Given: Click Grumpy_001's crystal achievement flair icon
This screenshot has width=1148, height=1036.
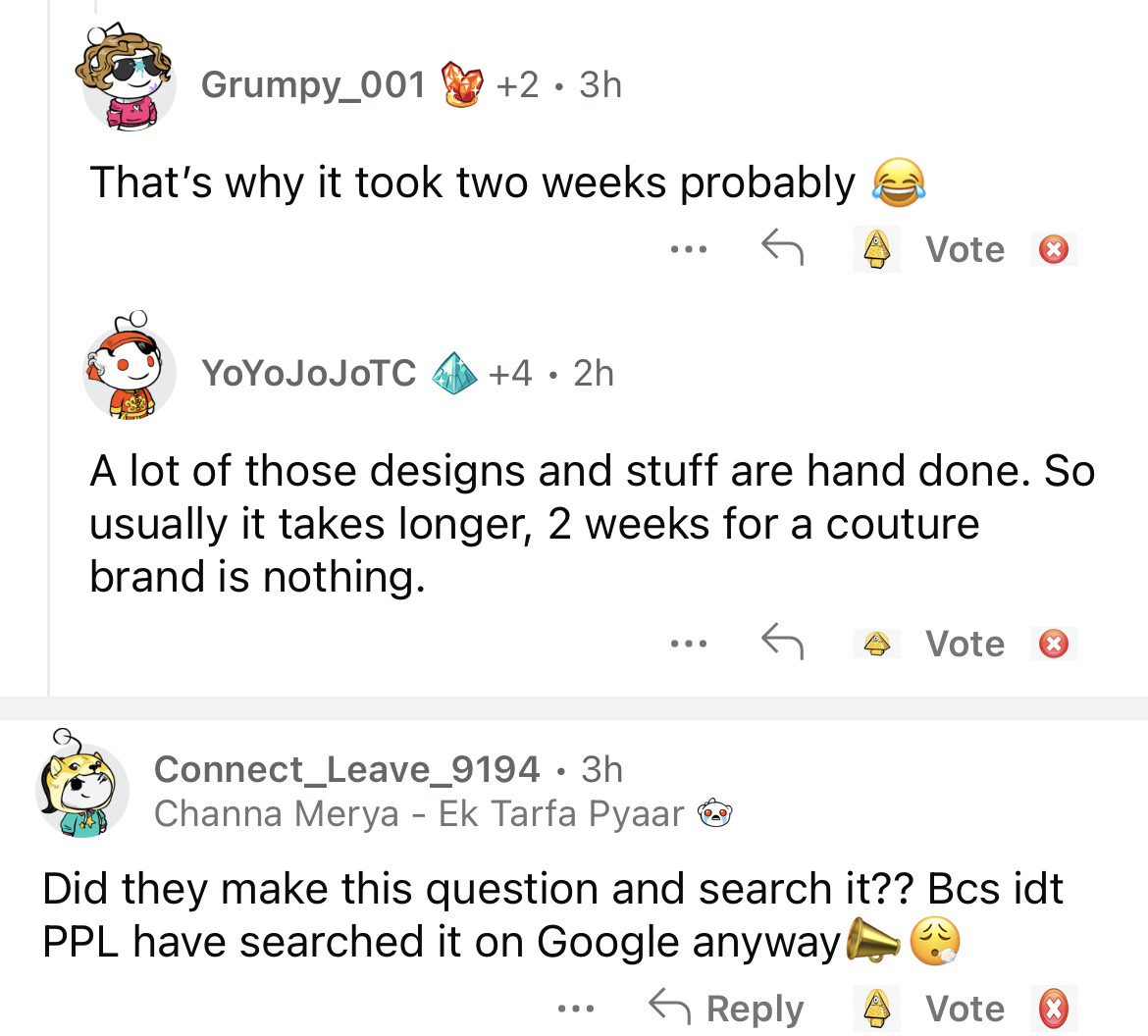Looking at the screenshot, I should click(463, 85).
